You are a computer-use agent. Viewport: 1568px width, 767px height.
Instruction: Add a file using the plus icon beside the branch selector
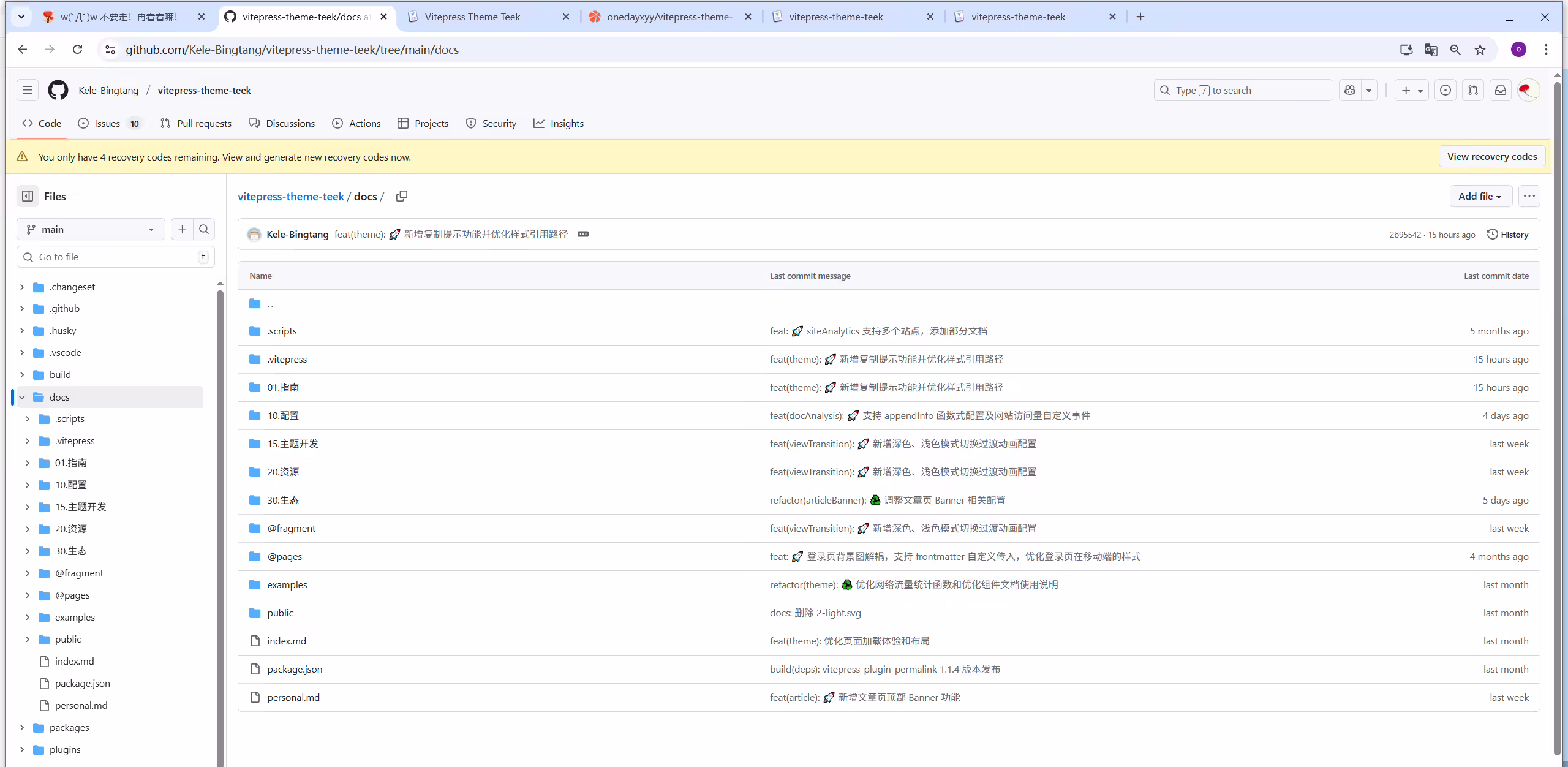[x=182, y=229]
